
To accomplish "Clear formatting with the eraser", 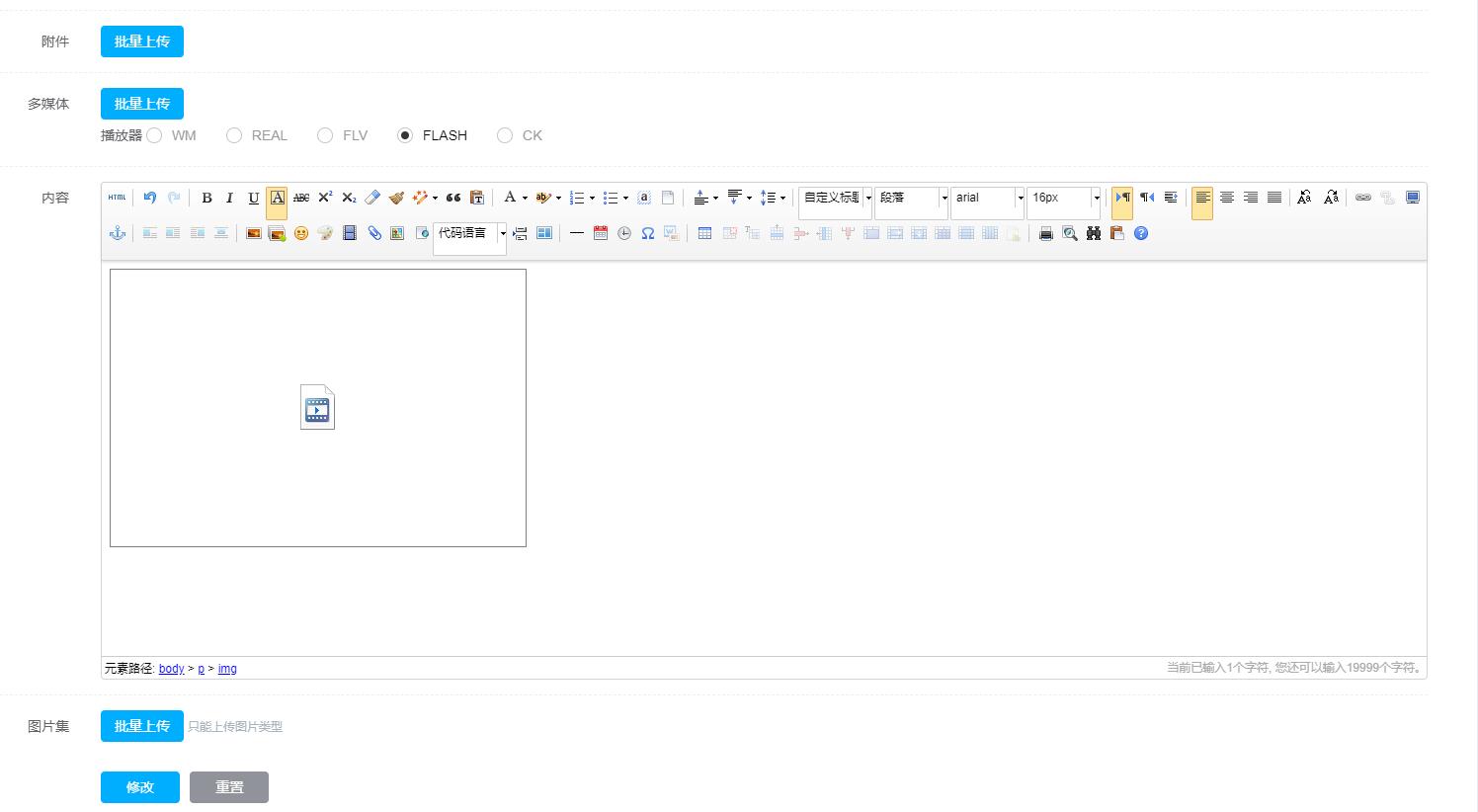I will [372, 198].
